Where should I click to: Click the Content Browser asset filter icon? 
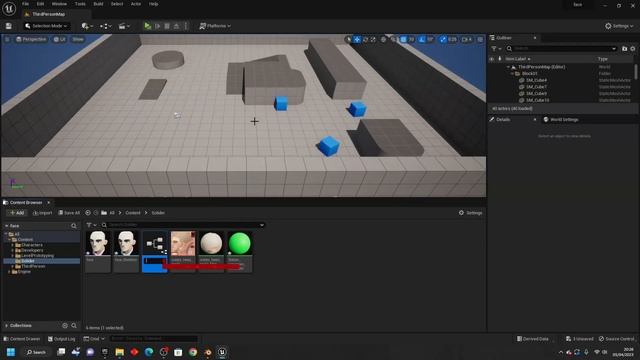coord(91,225)
